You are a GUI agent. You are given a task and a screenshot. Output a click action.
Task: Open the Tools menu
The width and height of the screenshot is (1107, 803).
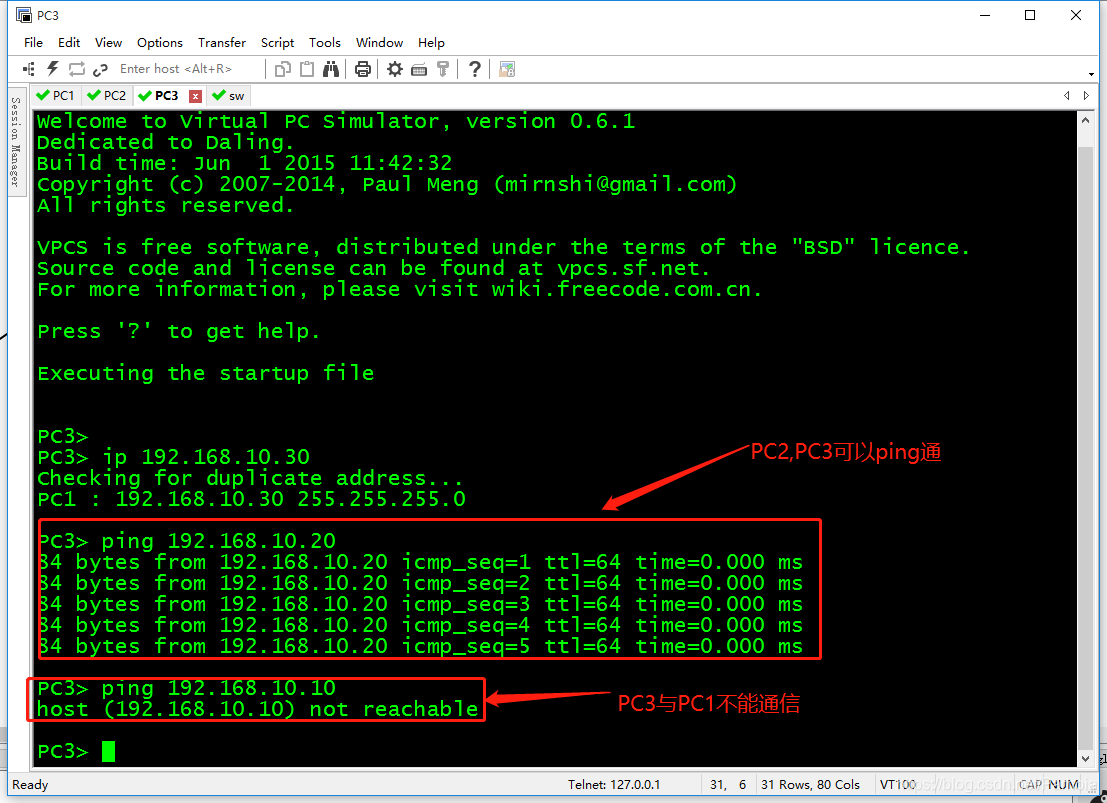tap(325, 42)
